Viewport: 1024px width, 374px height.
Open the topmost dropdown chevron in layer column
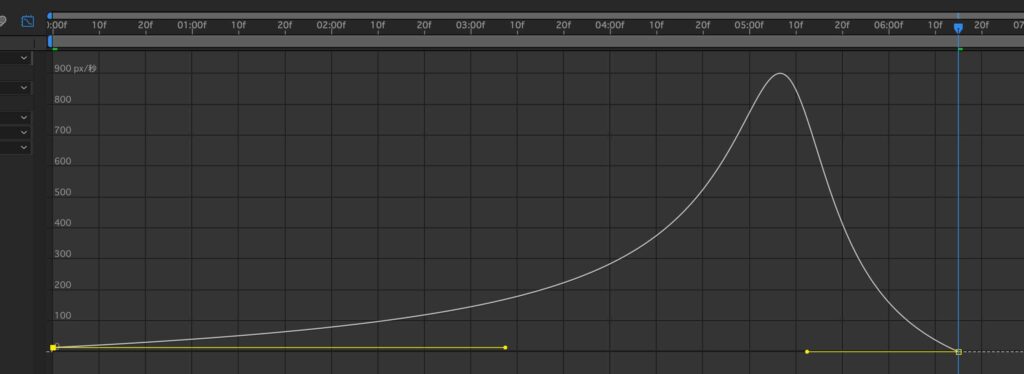point(24,58)
